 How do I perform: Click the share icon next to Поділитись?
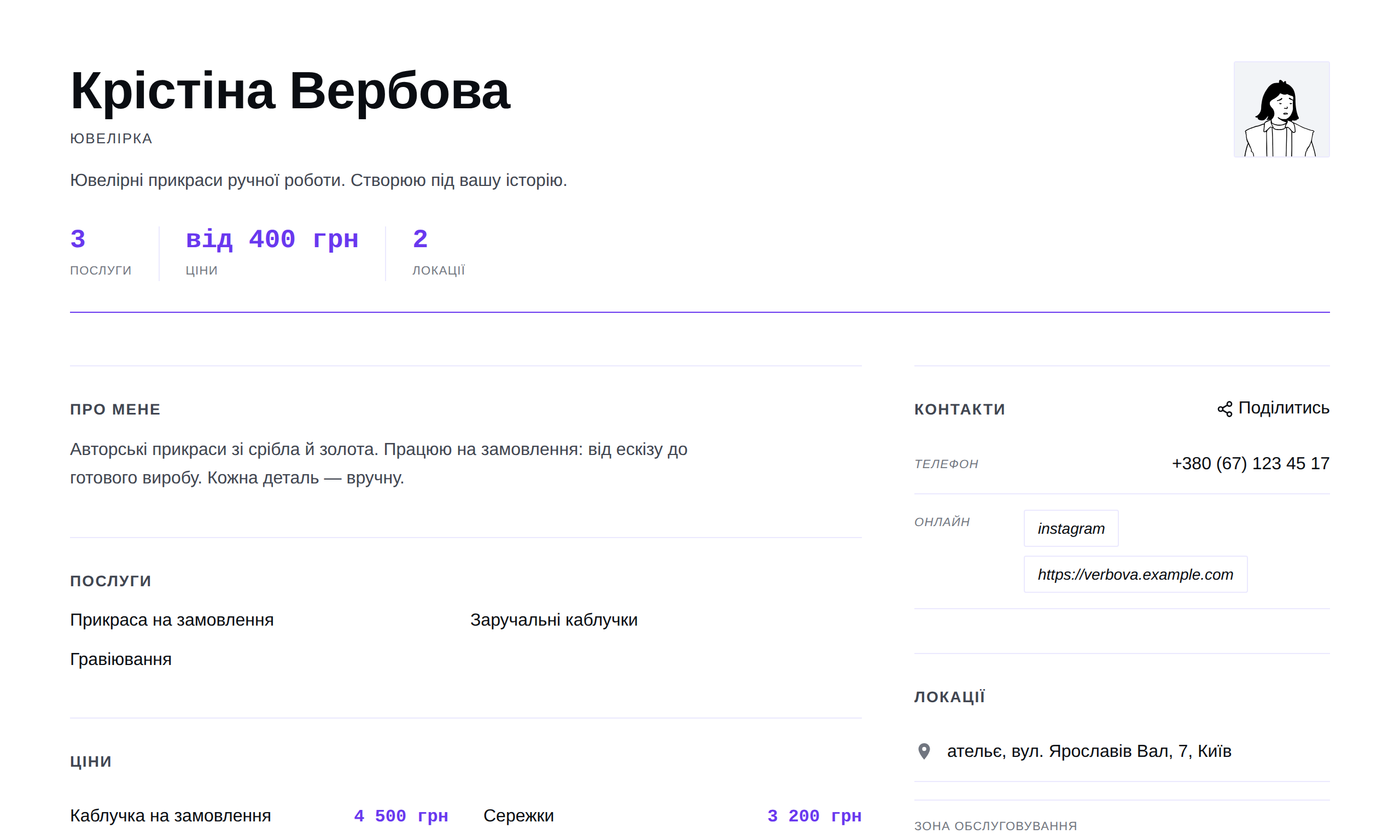point(1224,409)
